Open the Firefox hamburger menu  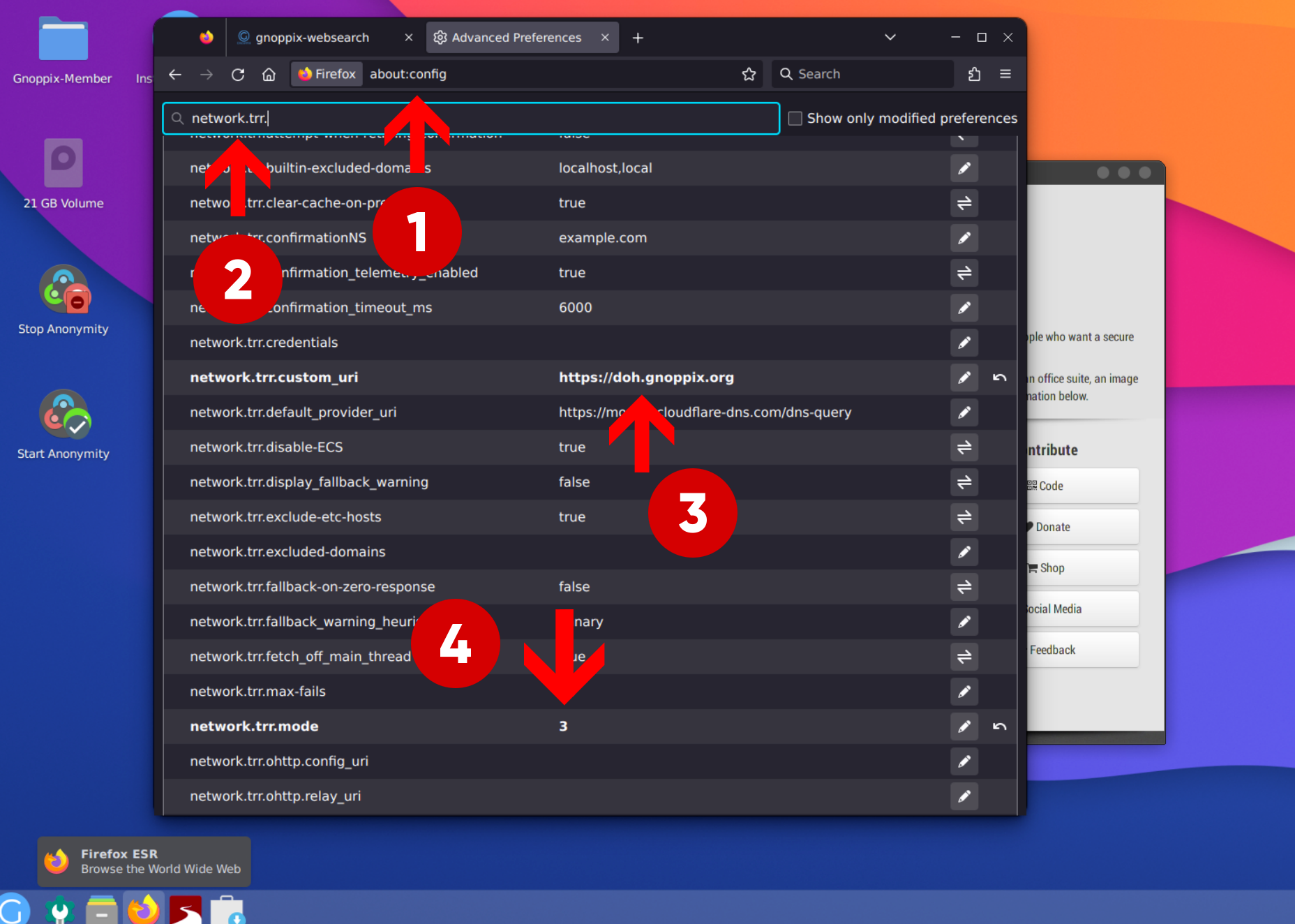tap(1005, 75)
